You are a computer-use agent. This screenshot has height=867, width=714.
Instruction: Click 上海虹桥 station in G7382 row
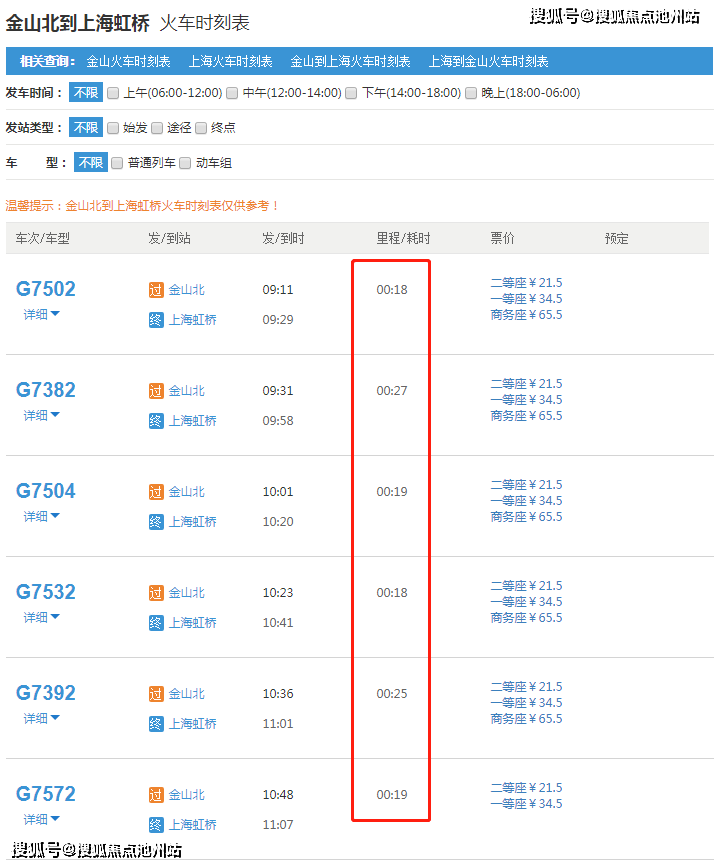pos(192,421)
